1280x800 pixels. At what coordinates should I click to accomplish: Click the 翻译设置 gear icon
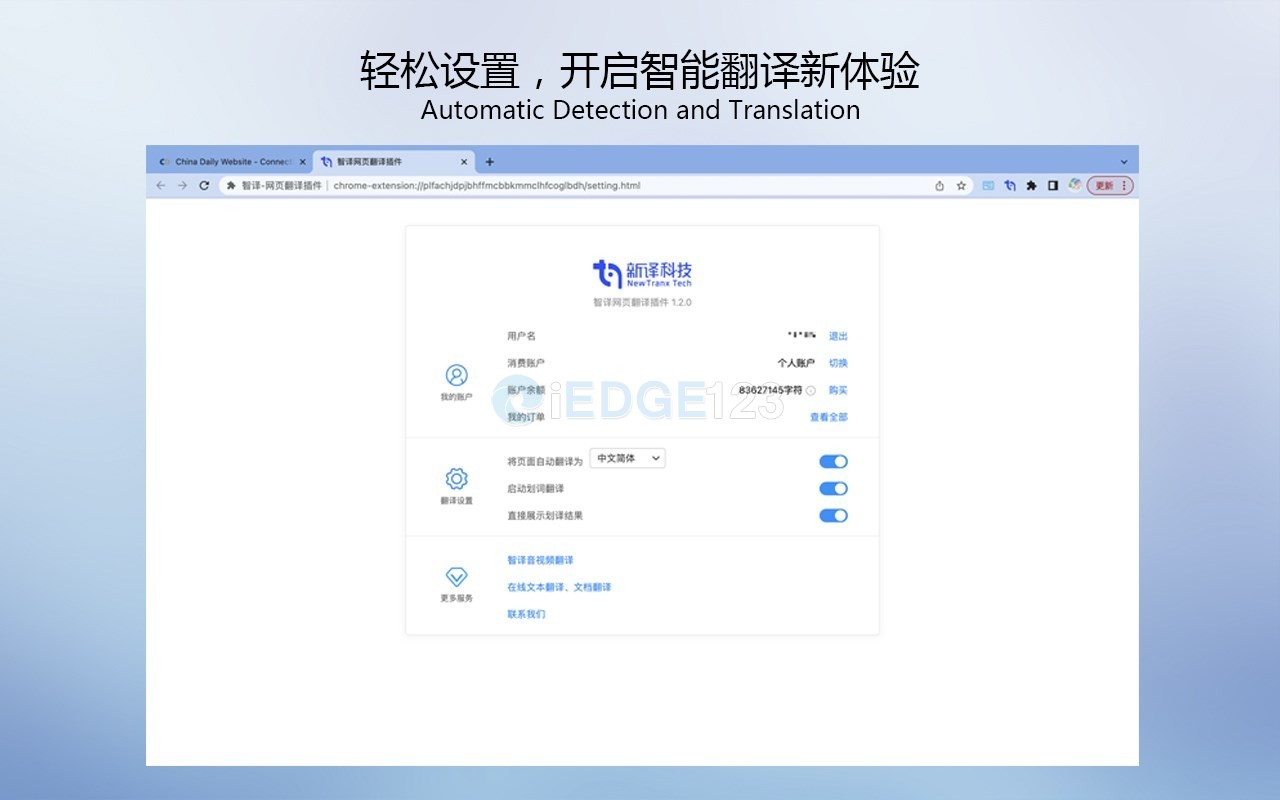(456, 478)
